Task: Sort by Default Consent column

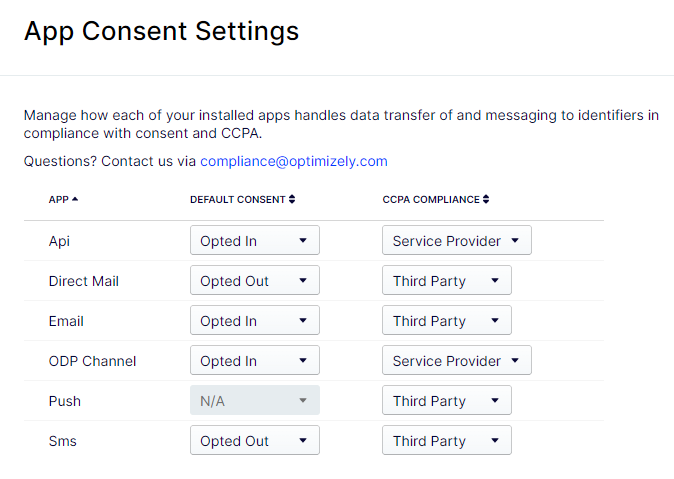Action: coord(242,199)
